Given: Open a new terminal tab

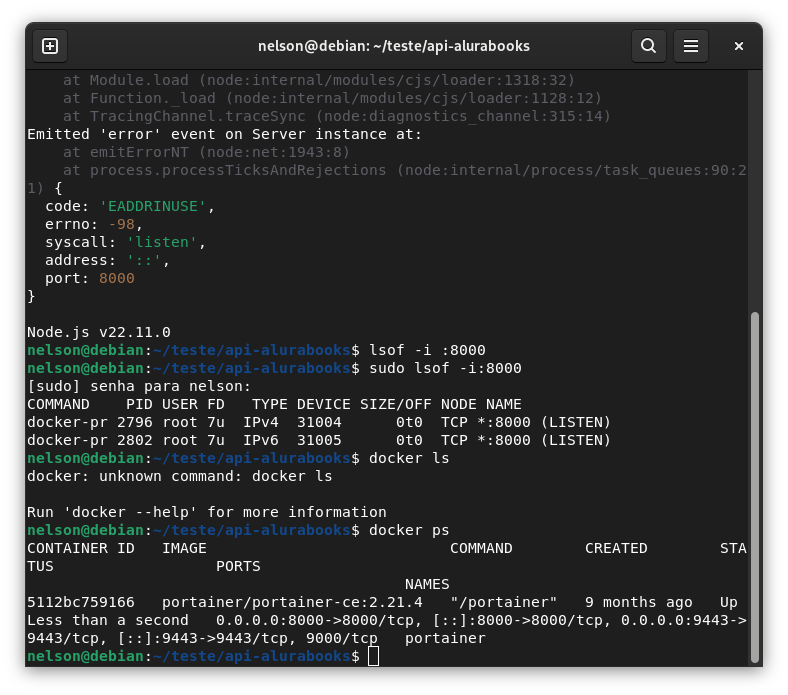Looking at the screenshot, I should 50,46.
